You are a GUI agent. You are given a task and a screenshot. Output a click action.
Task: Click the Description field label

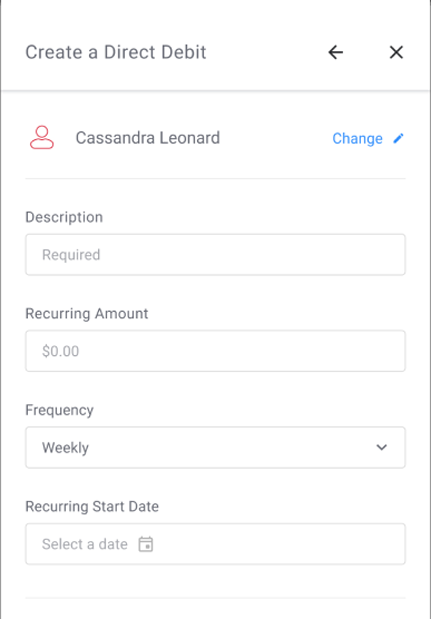(x=64, y=217)
